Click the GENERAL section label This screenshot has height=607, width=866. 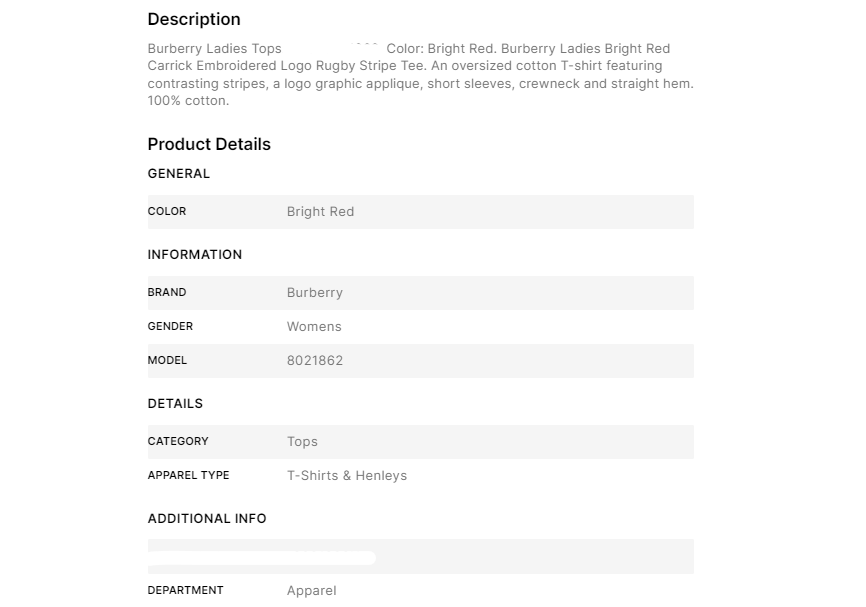pos(179,174)
